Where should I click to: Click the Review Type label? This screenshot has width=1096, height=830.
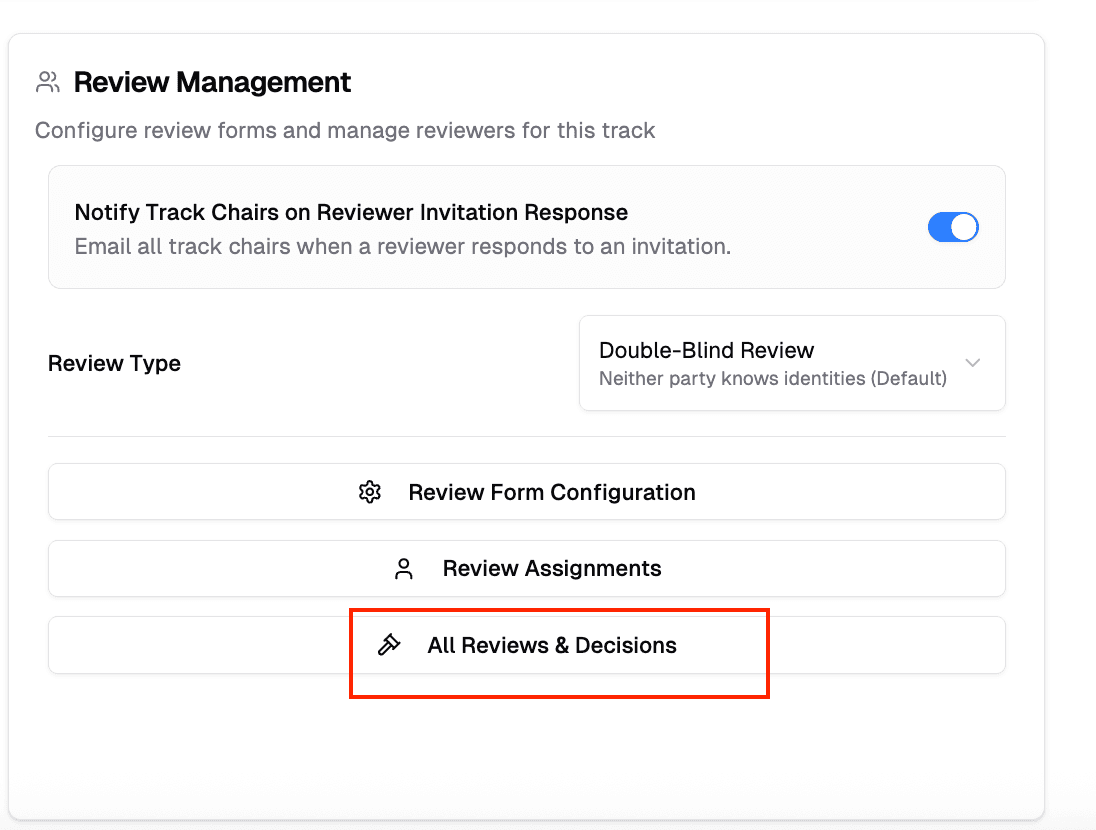114,363
